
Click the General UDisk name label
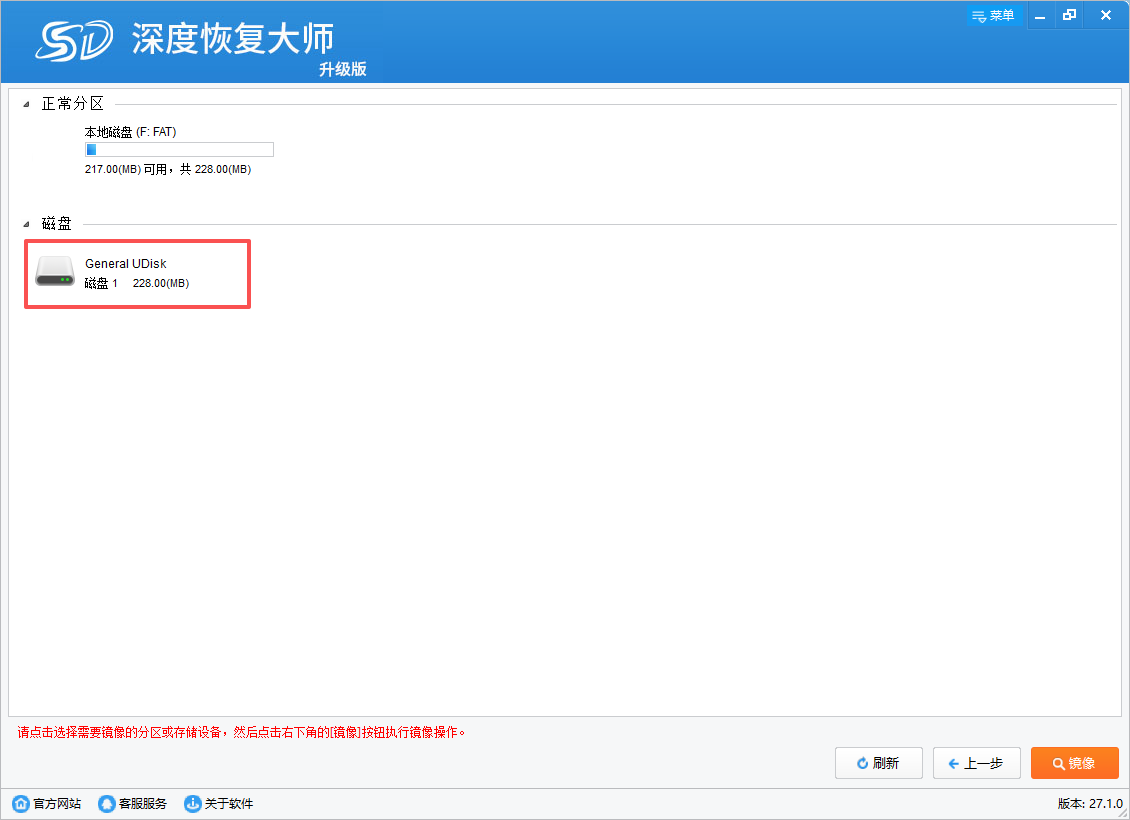[126, 264]
